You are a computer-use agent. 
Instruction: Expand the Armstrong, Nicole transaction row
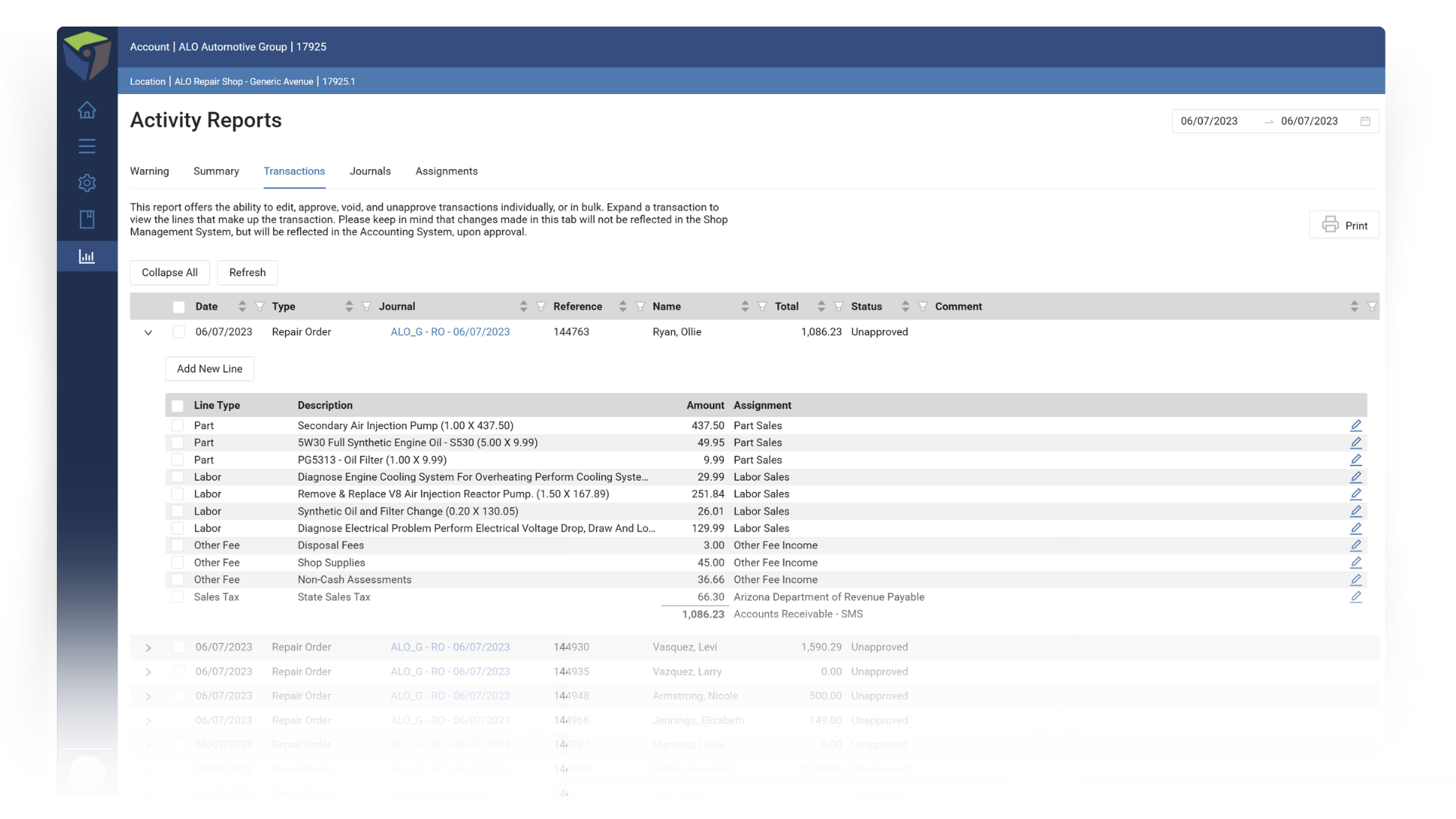click(148, 696)
